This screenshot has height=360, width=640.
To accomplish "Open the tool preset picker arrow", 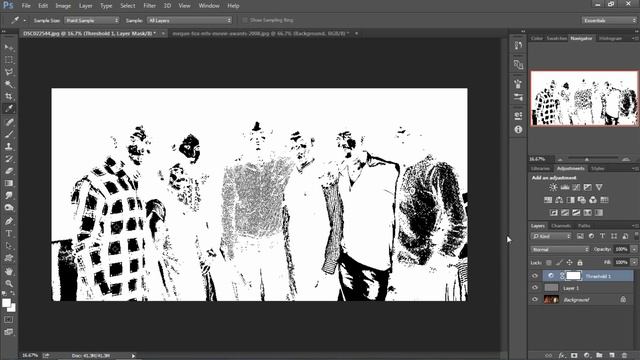I will coord(24,20).
